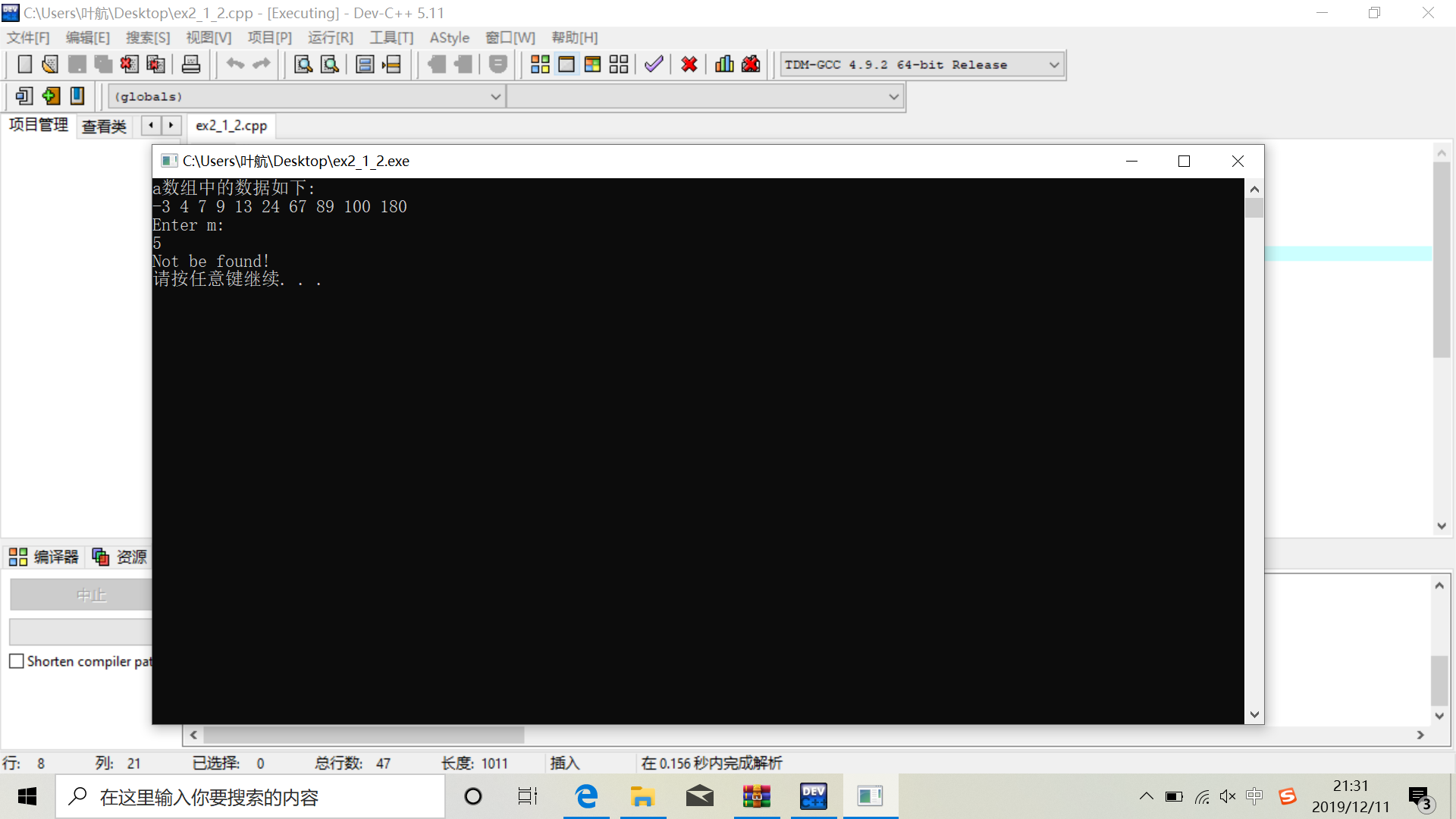Screen dimensions: 1456x819
Task: Click the console window vertical scrollbar down arrow
Action: (1254, 714)
